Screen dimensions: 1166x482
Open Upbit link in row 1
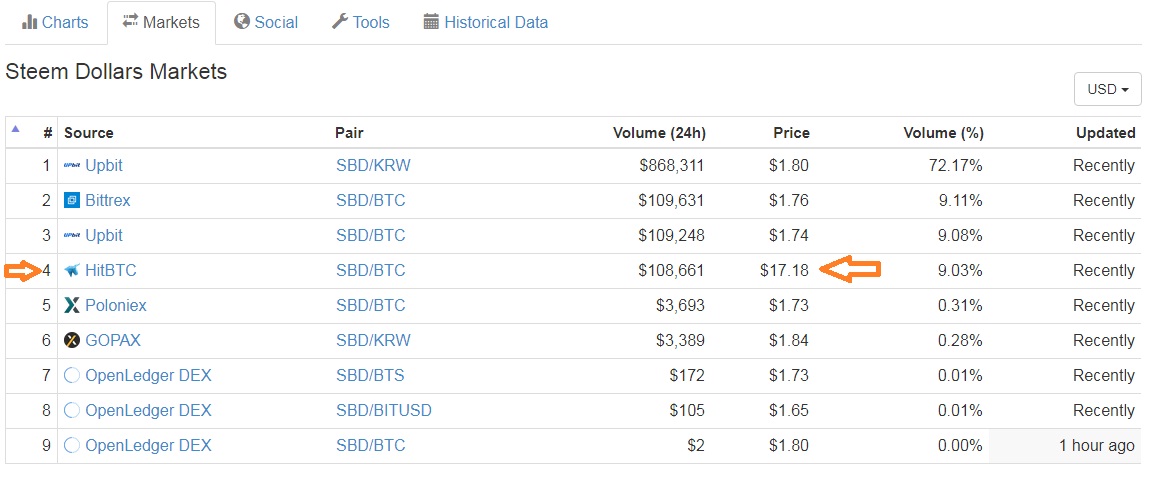[x=104, y=165]
